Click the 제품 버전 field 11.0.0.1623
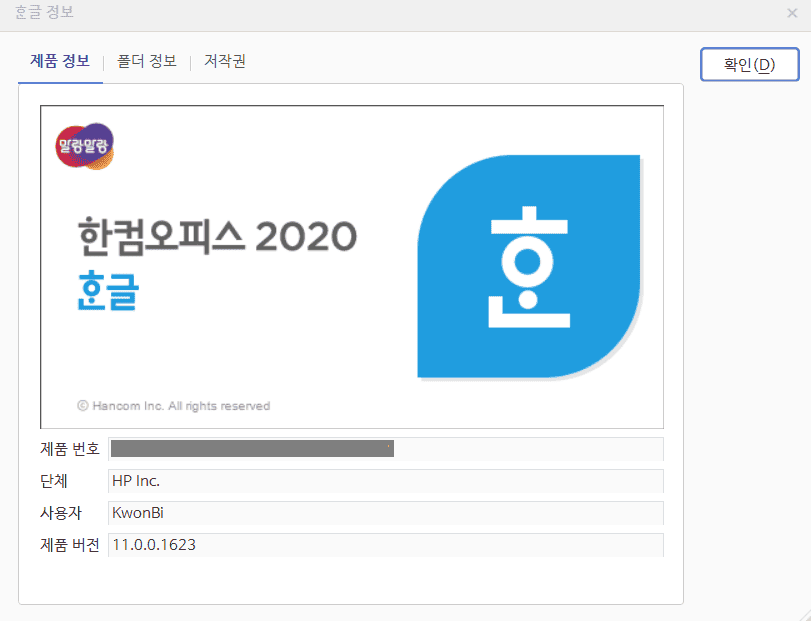This screenshot has height=621, width=811. tap(385, 545)
